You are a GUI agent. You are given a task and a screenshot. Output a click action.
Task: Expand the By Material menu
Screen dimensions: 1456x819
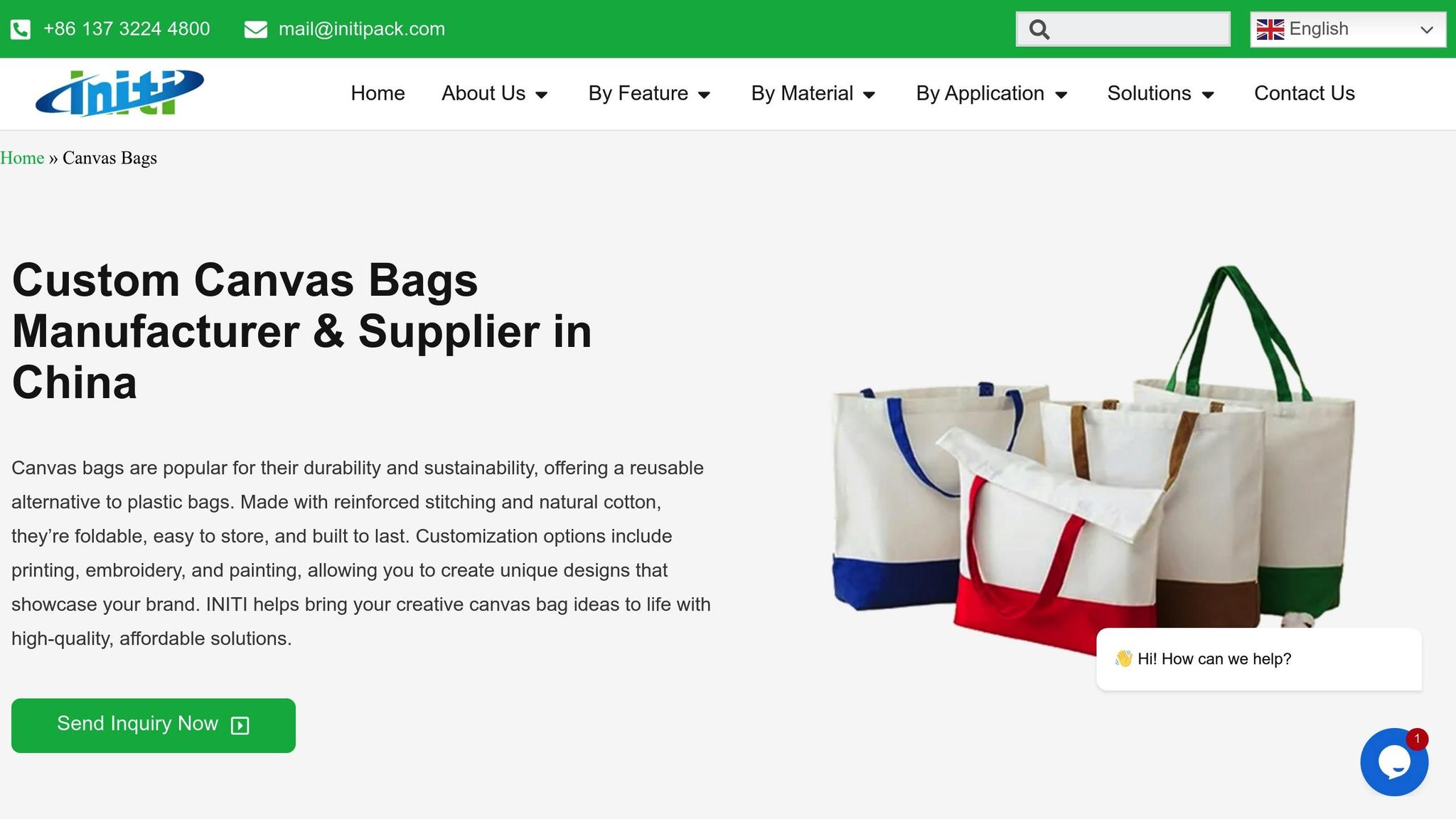[x=813, y=93]
